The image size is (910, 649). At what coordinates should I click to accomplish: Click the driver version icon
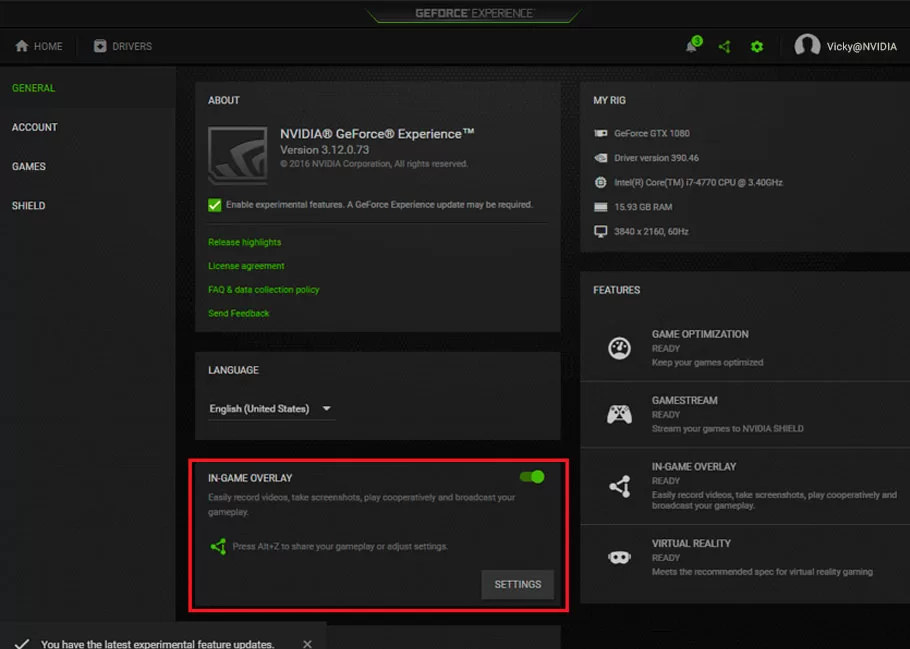tap(601, 158)
